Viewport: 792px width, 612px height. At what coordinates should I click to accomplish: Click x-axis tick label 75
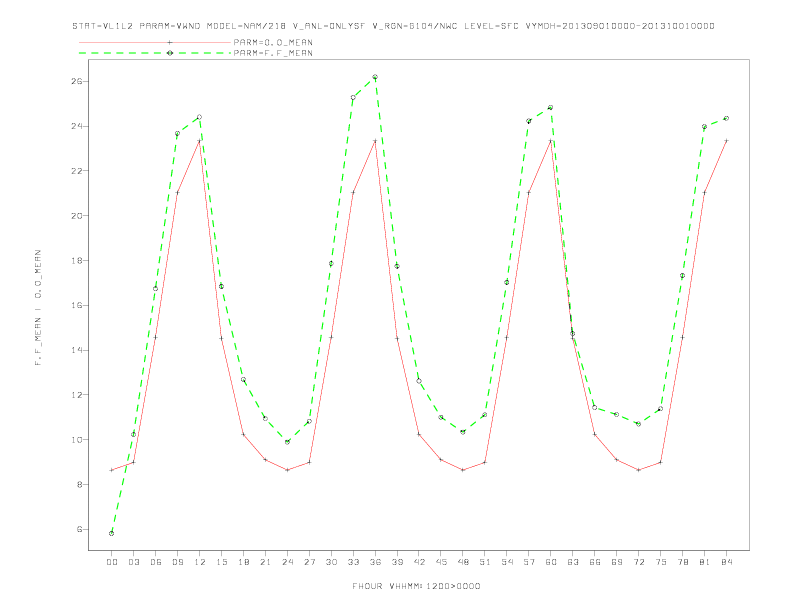661,562
